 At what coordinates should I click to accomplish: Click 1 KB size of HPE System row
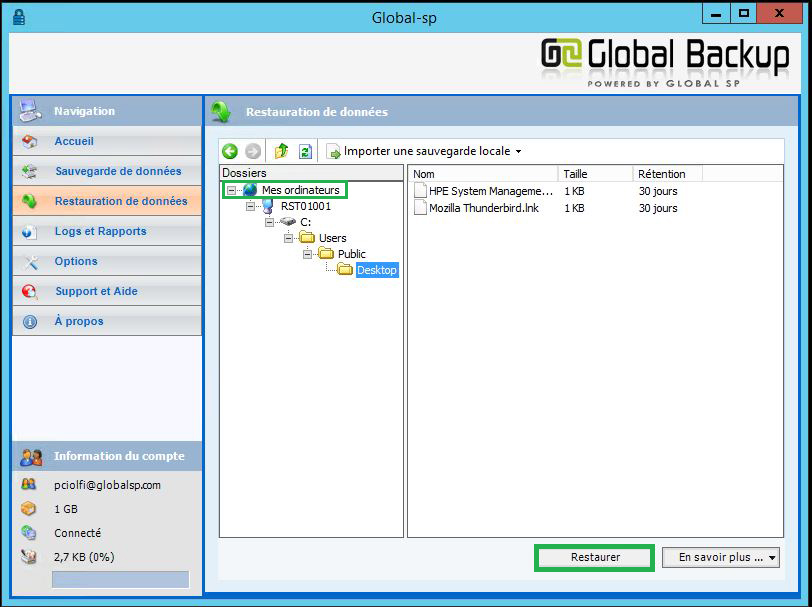(x=574, y=191)
